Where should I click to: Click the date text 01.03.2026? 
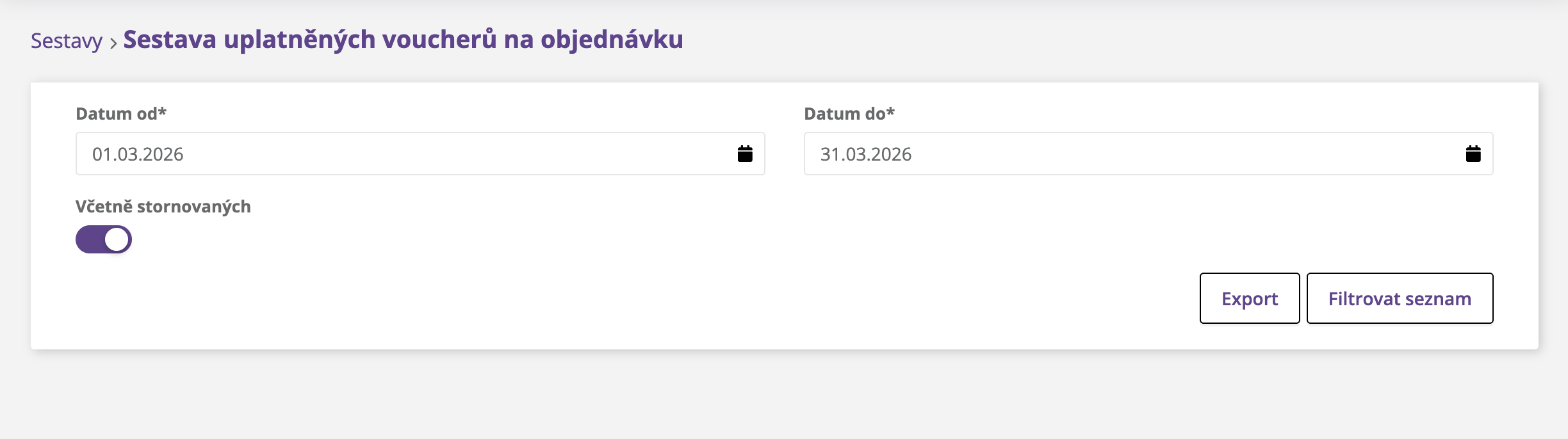(x=138, y=154)
